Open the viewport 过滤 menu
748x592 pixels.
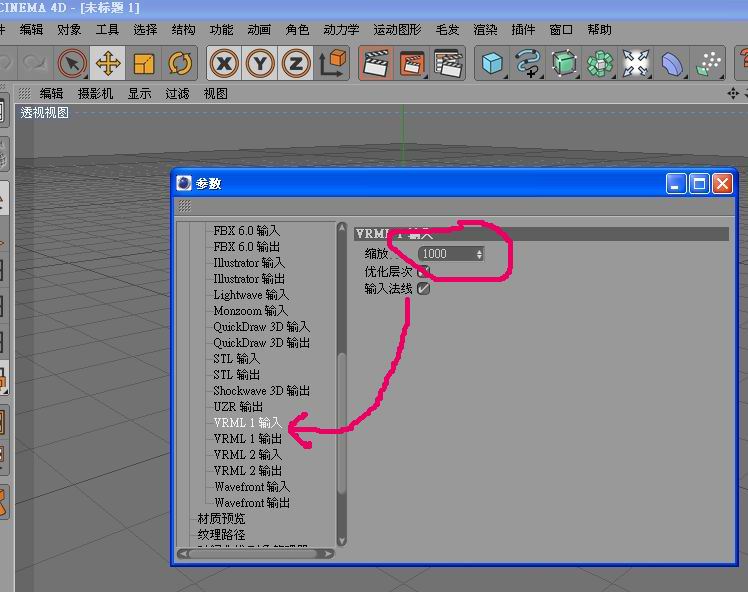click(177, 93)
